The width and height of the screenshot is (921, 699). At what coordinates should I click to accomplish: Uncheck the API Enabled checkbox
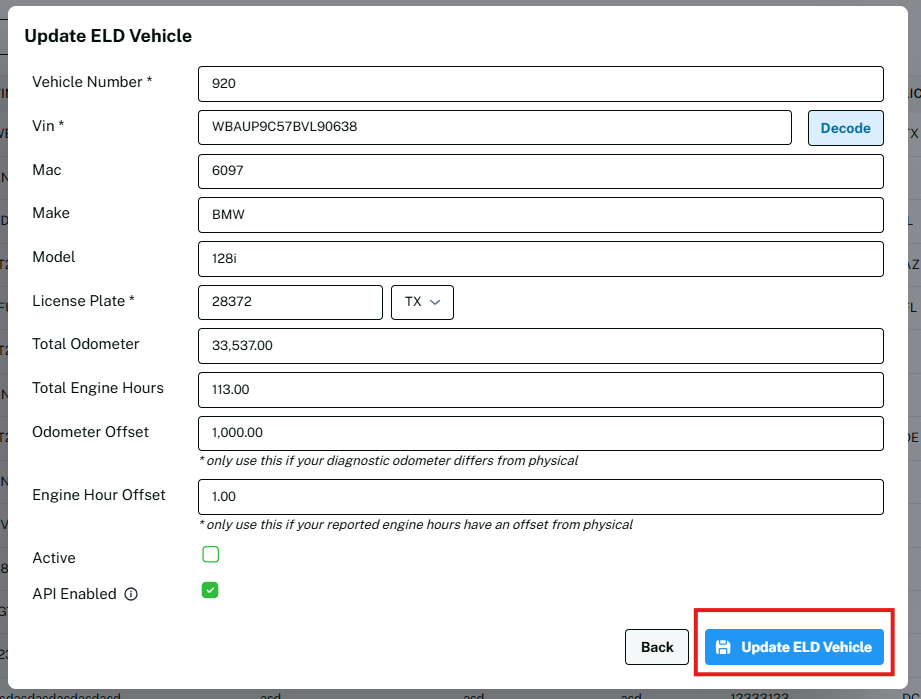(x=210, y=590)
